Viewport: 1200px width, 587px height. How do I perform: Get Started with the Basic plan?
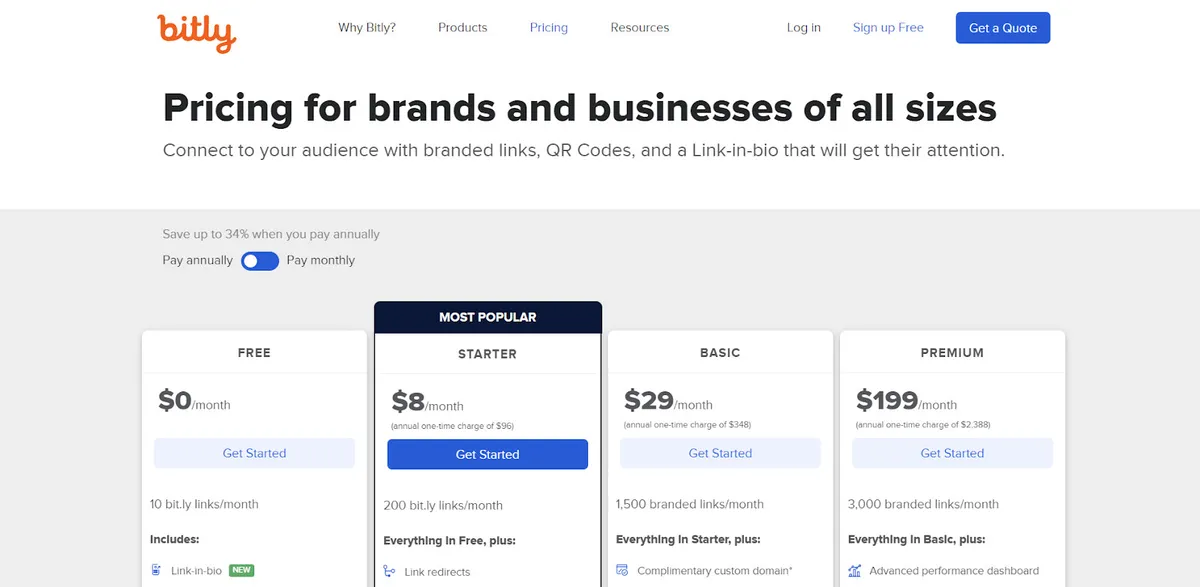[719, 453]
